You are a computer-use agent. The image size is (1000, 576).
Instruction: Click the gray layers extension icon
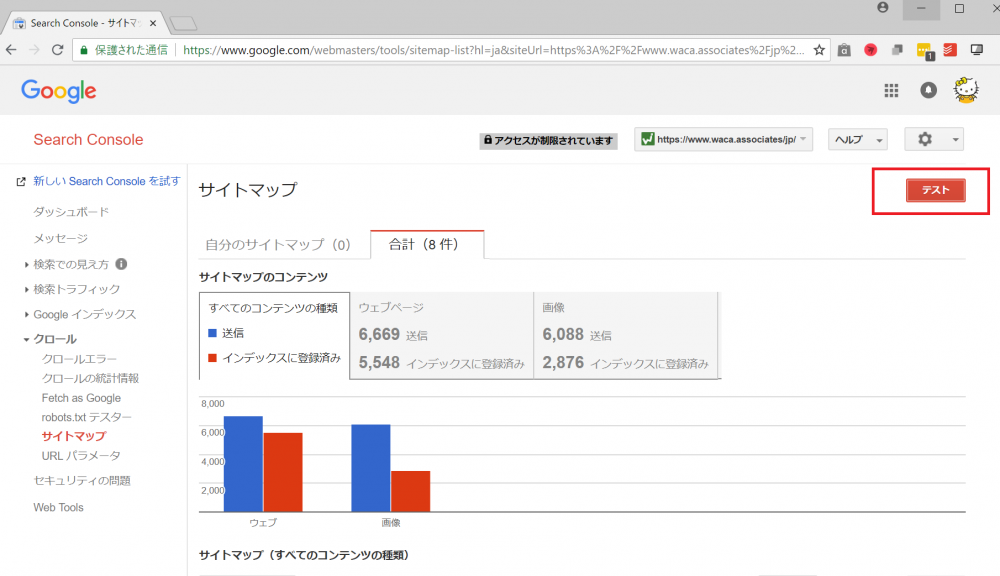point(897,50)
